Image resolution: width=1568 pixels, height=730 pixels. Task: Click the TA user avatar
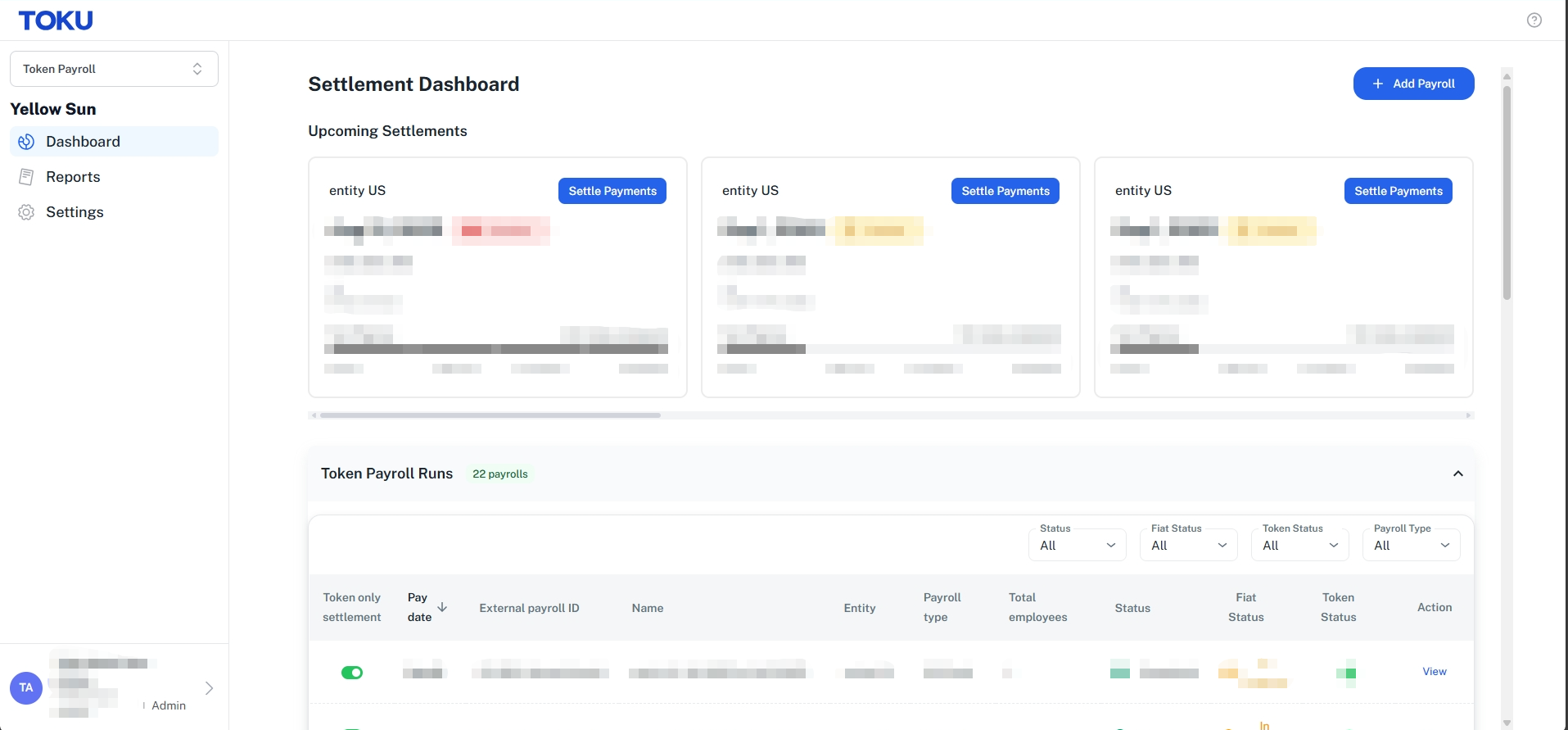[x=26, y=688]
